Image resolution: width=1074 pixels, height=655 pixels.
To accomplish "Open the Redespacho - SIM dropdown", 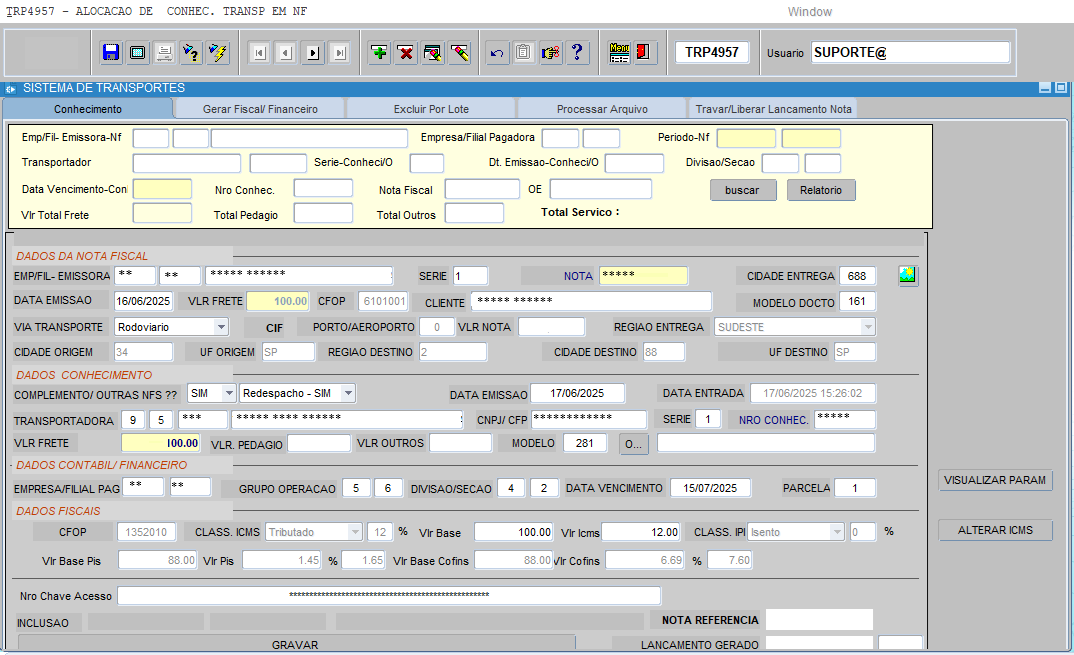I will tap(347, 394).
